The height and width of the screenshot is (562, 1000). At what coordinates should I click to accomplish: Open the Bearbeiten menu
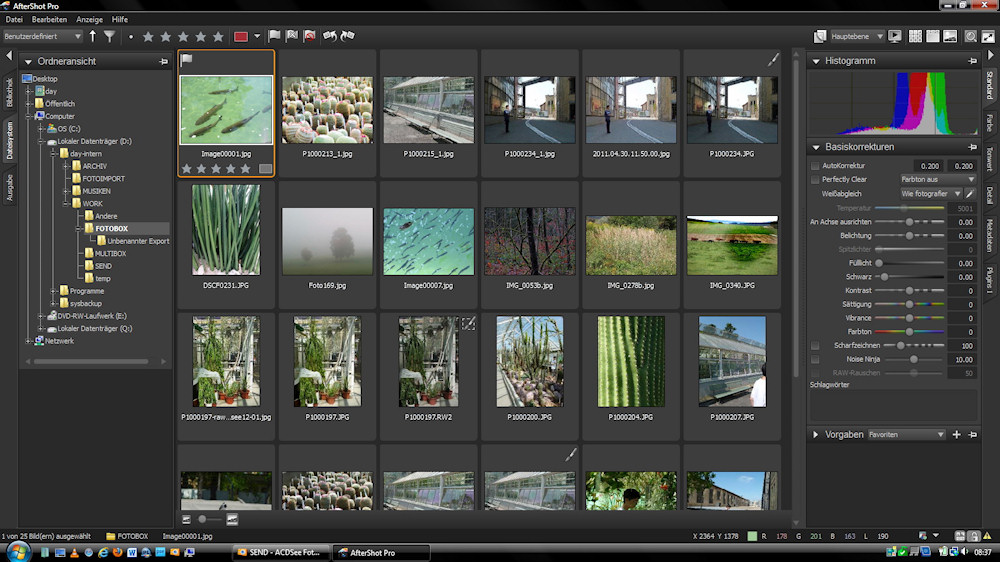coord(50,19)
